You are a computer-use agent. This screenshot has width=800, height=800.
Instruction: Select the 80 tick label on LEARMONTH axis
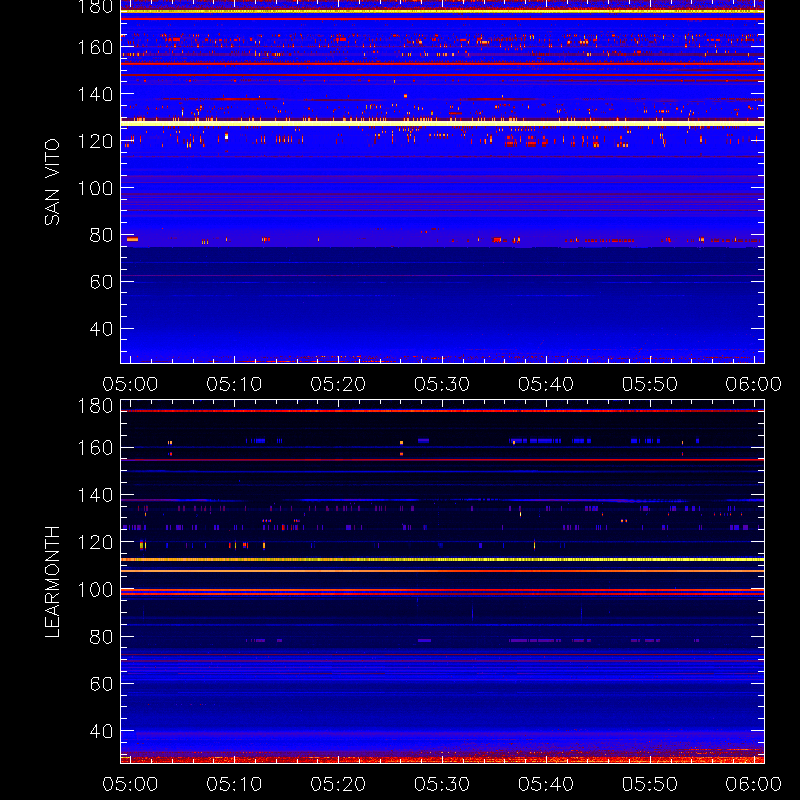coord(101,637)
